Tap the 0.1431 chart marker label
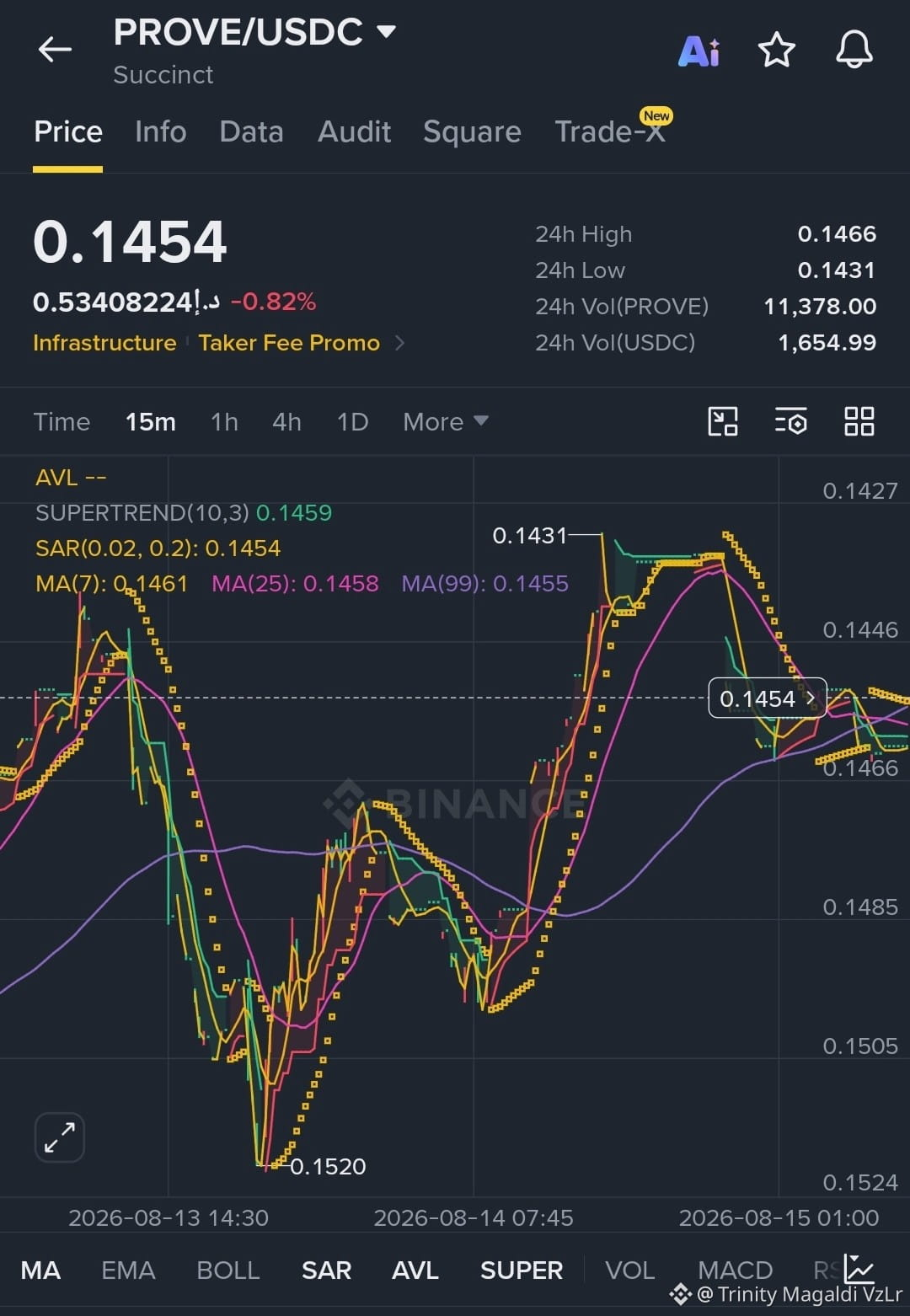This screenshot has height=1316, width=910. pyautogui.click(x=530, y=535)
